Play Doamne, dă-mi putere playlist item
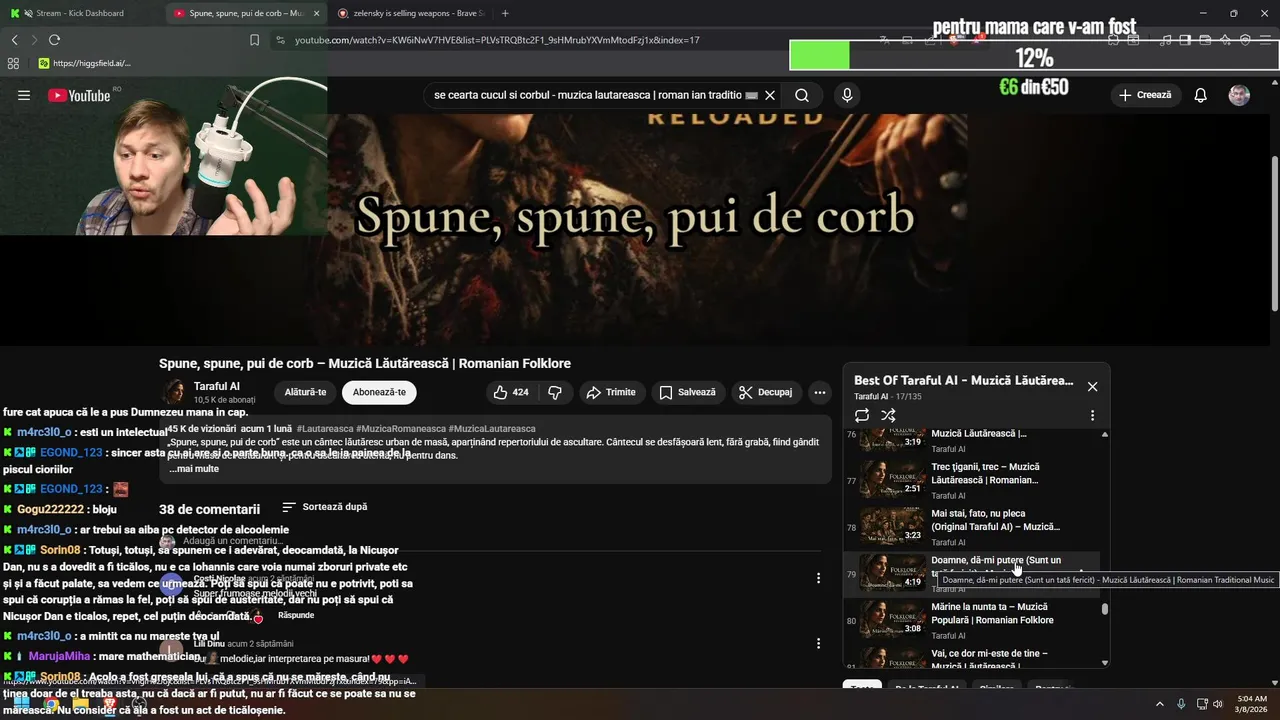The height and width of the screenshot is (720, 1280). pyautogui.click(x=972, y=574)
